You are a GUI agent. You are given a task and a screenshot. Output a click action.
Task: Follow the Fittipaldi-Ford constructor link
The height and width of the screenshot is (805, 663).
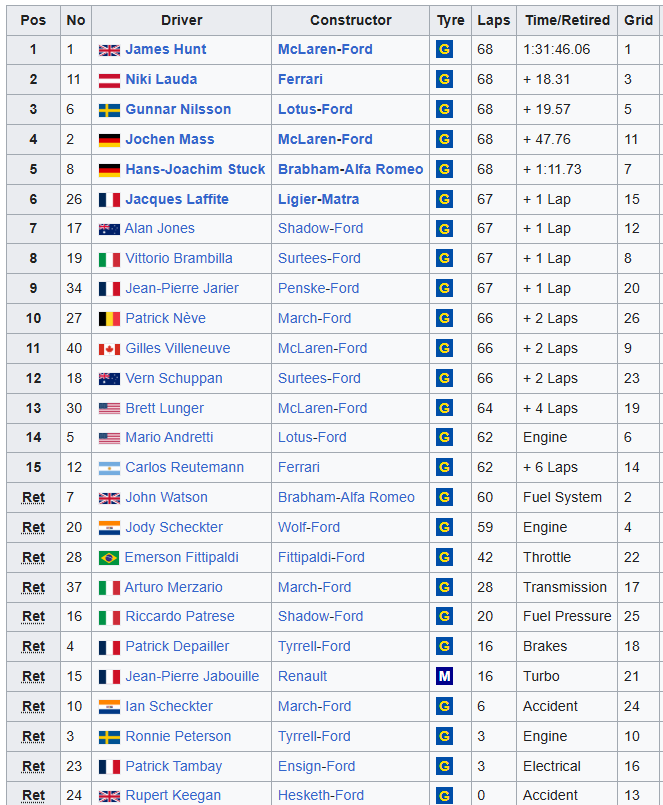[321, 557]
